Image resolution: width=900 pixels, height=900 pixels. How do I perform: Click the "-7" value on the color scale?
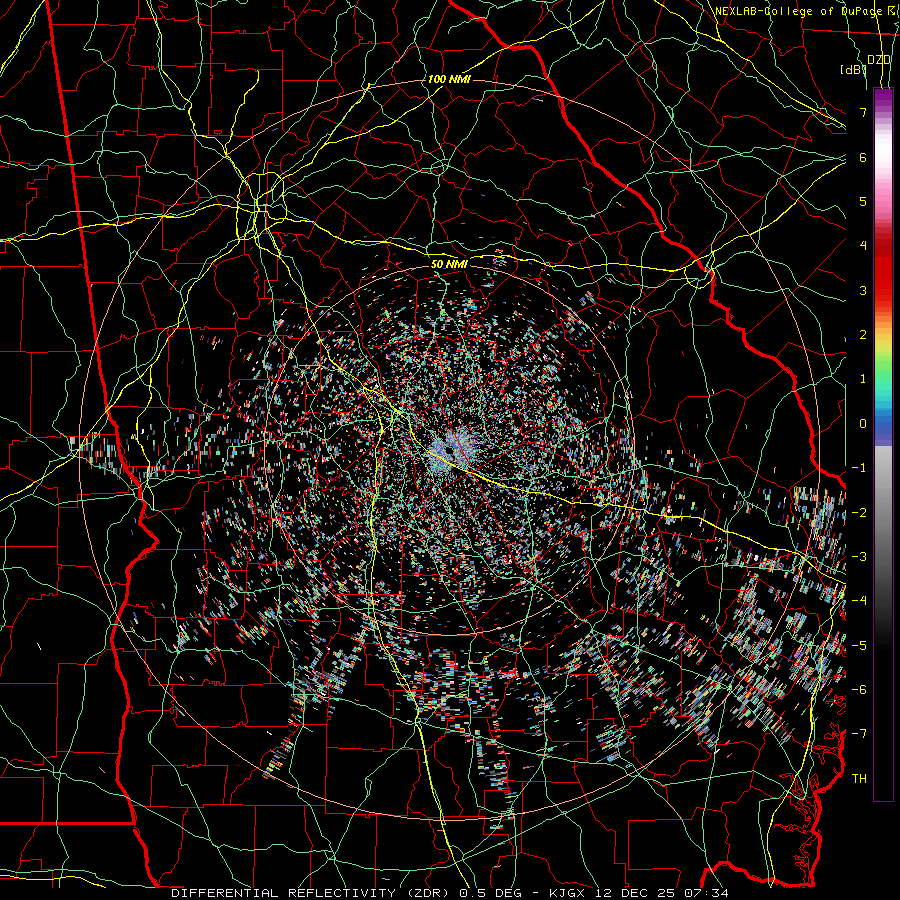tap(859, 734)
